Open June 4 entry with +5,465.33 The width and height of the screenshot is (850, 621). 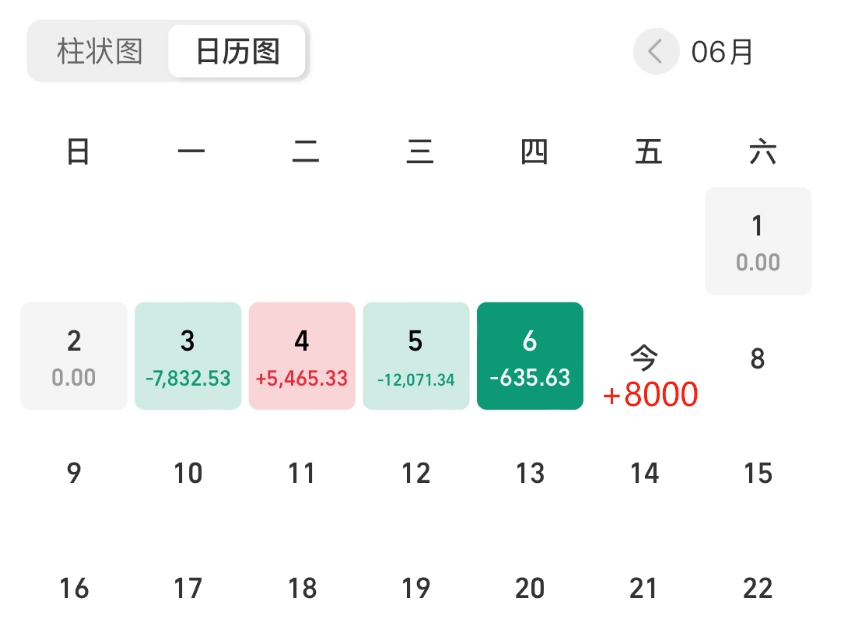tap(302, 356)
